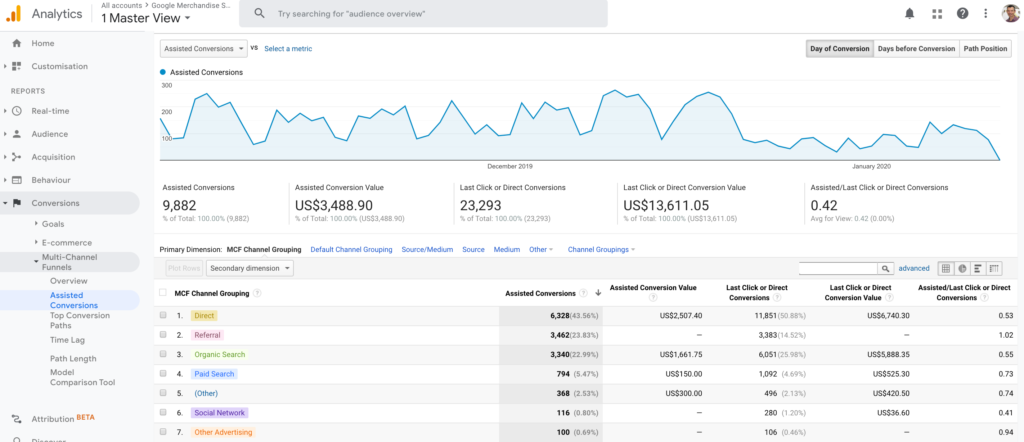The height and width of the screenshot is (442, 1024).
Task: Click the table search magnifier button
Action: (x=886, y=268)
